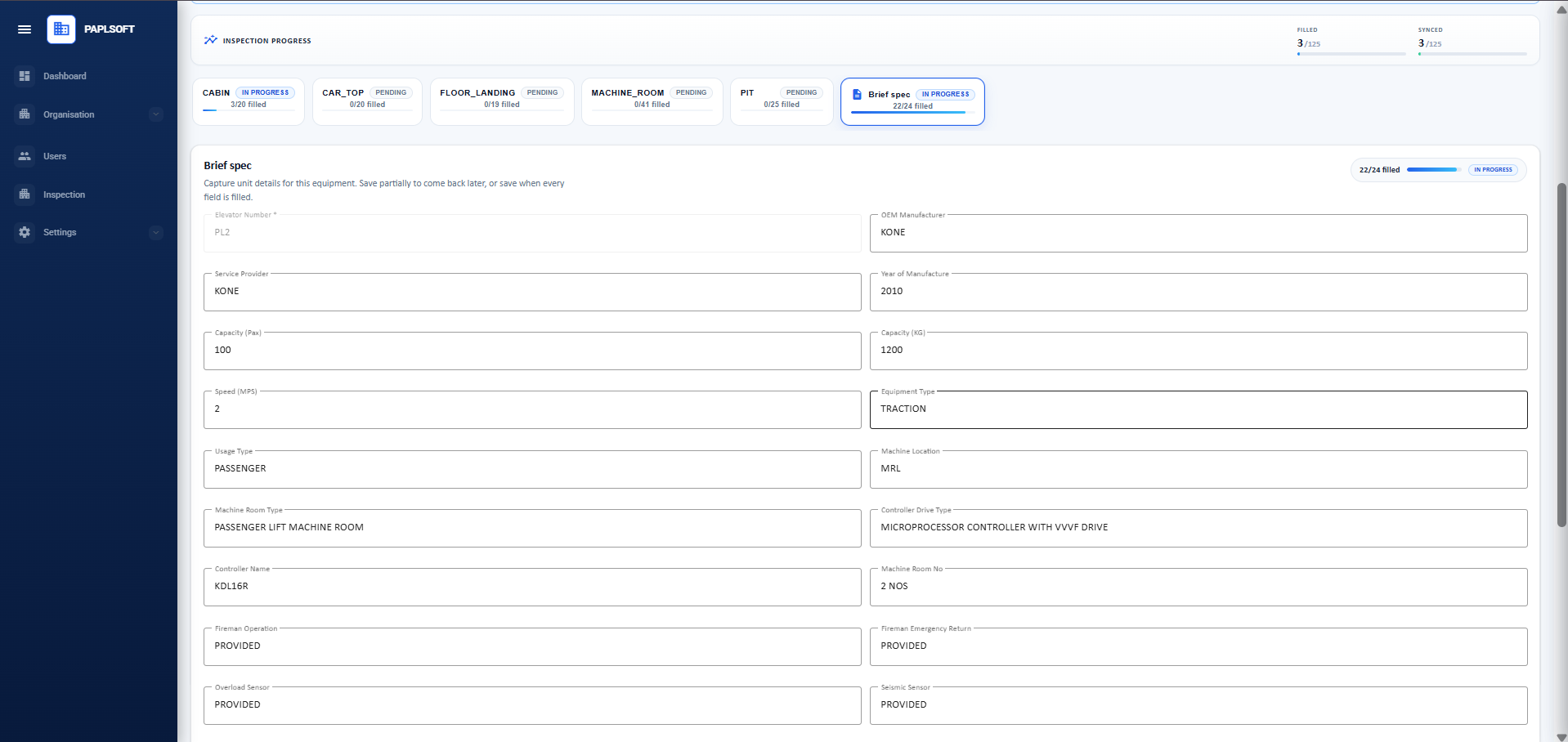
Task: Switch to the FLOOR_LANDING section tab
Action: 502,101
